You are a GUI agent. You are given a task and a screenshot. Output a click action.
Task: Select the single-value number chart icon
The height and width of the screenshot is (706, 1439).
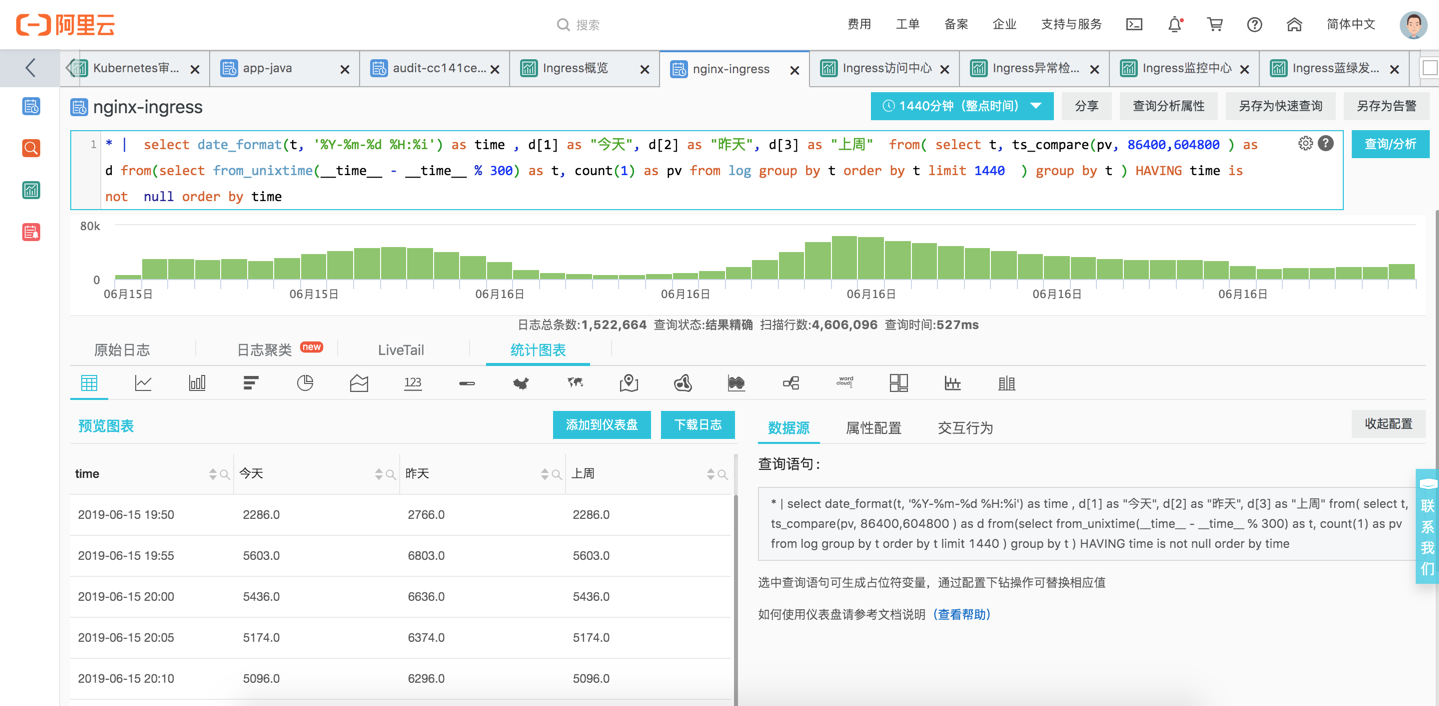[x=413, y=383]
